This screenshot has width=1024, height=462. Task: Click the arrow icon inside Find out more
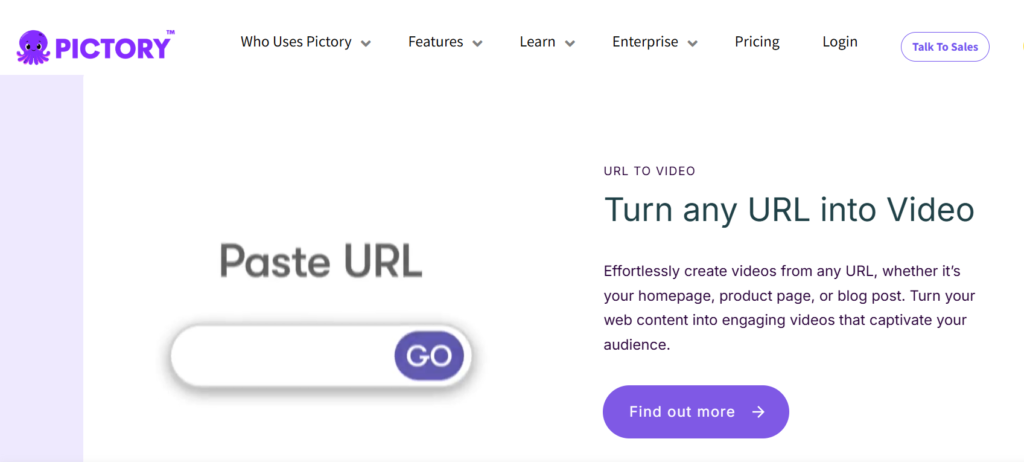click(758, 412)
